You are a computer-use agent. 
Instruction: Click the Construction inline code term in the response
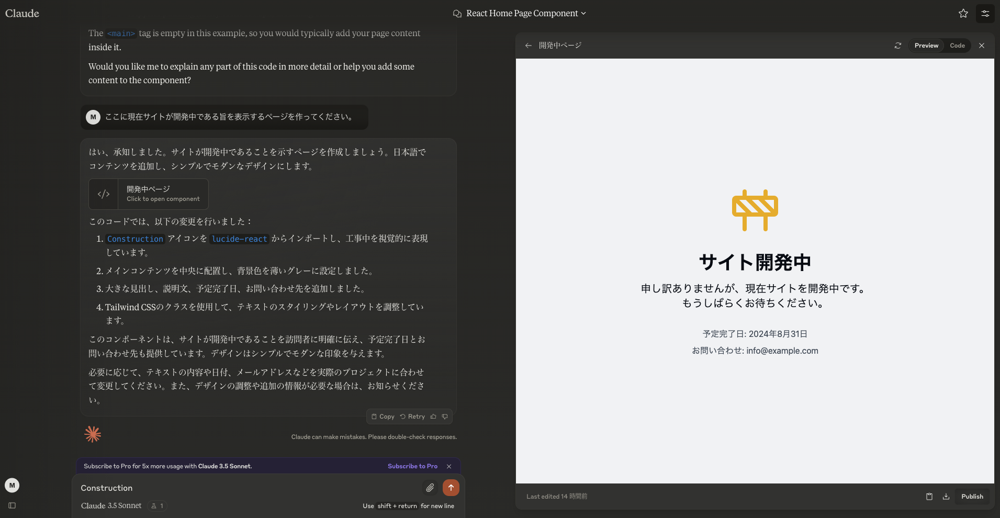tap(135, 239)
